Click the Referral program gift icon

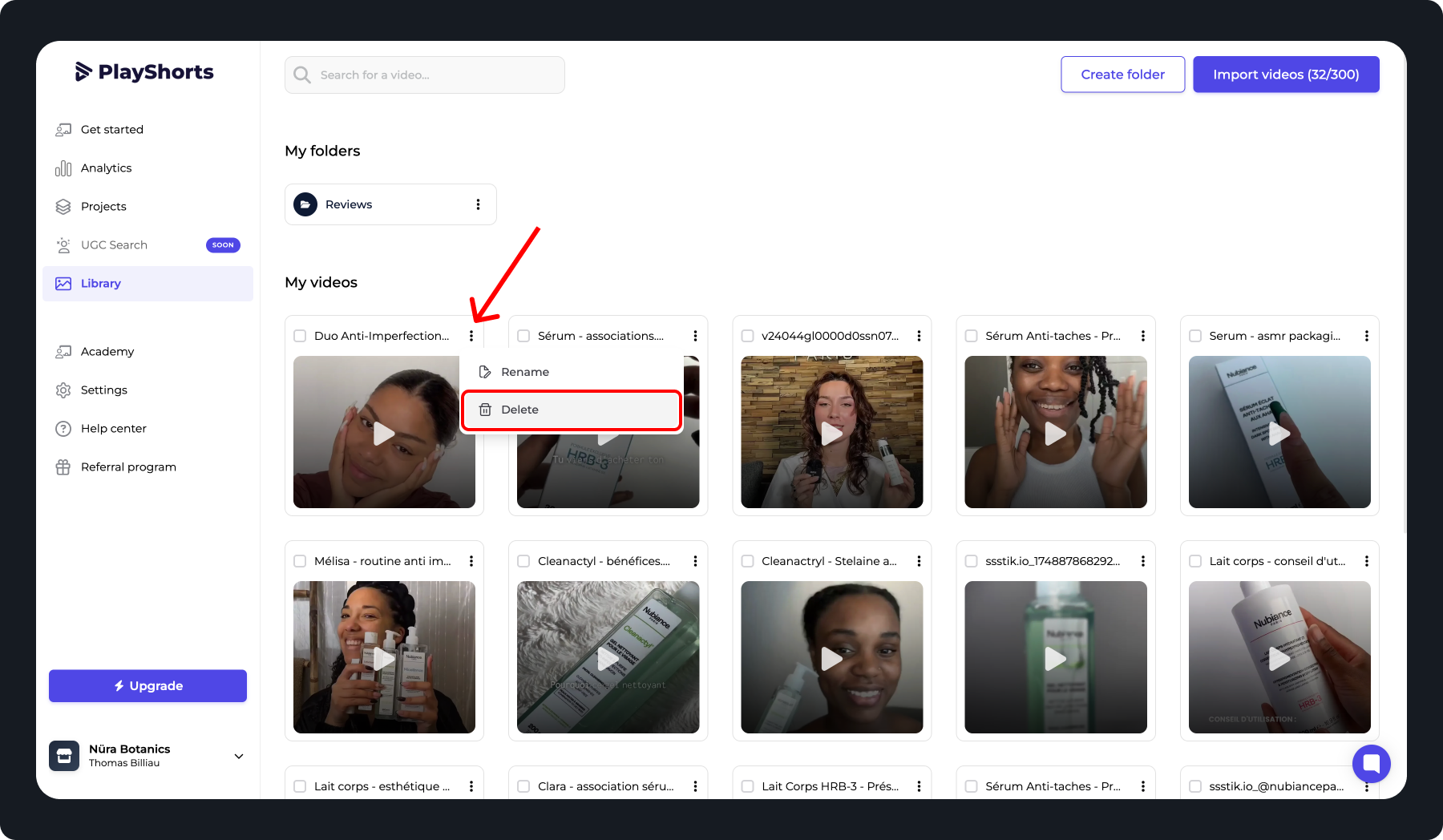63,467
